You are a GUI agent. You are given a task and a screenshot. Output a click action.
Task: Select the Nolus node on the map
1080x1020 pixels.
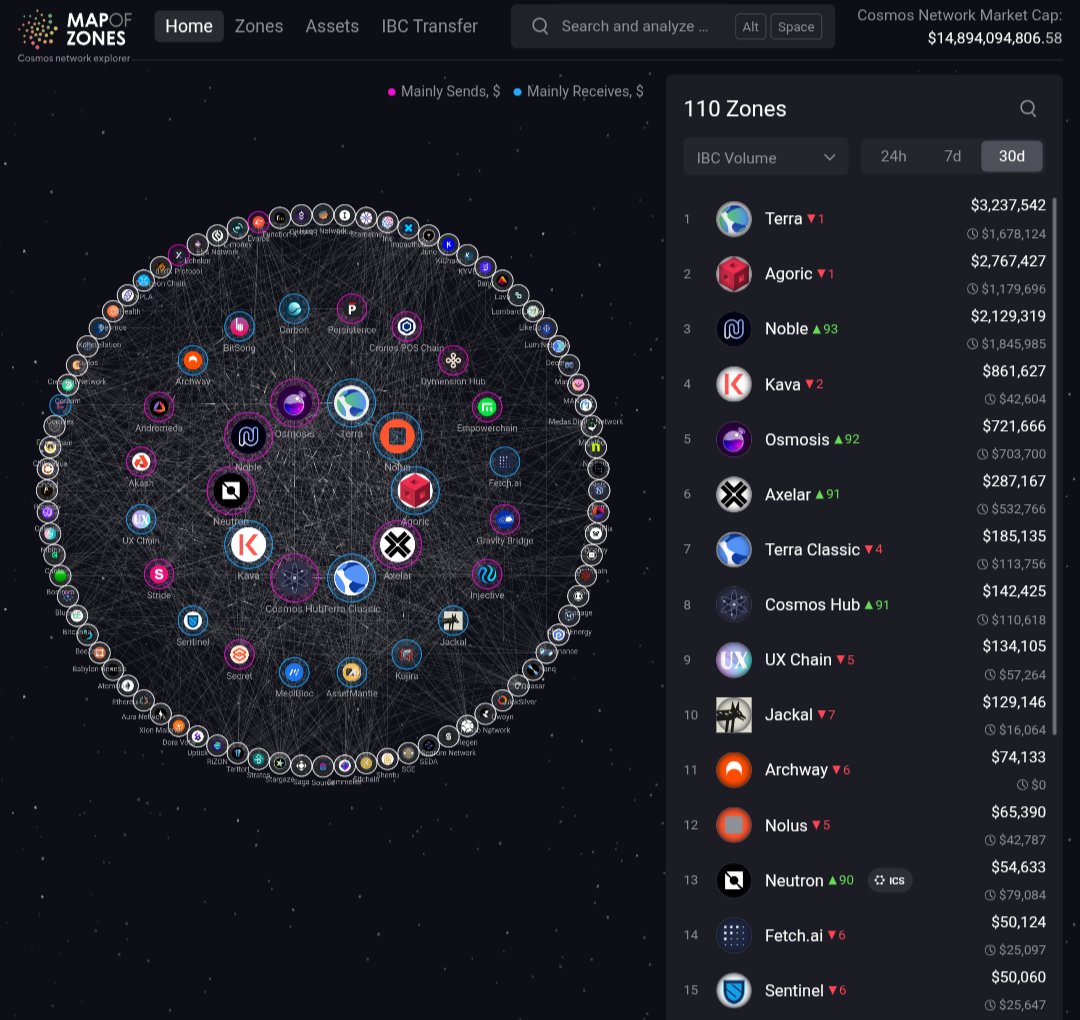[397, 436]
